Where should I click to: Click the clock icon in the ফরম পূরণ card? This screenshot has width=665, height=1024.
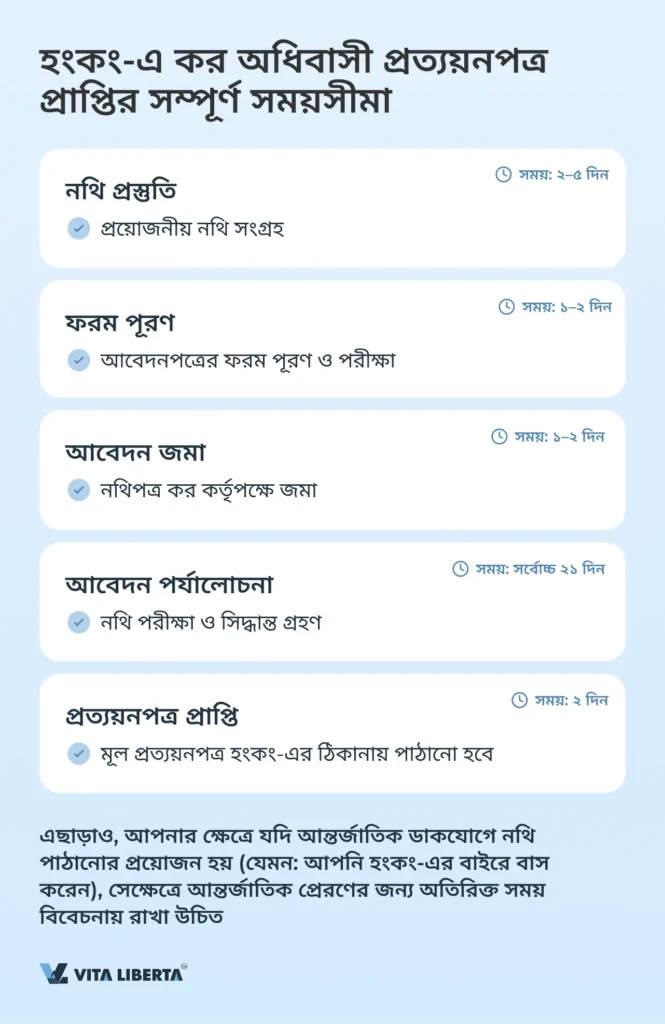507,307
